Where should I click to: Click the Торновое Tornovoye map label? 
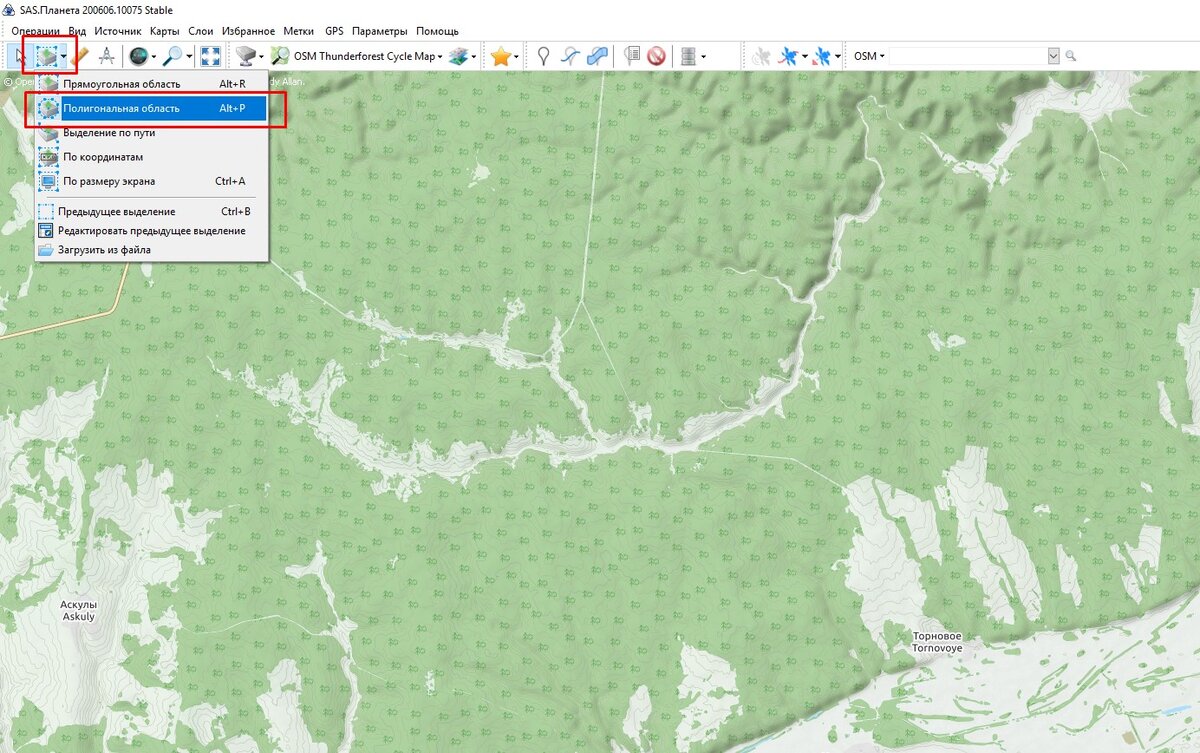tap(937, 641)
